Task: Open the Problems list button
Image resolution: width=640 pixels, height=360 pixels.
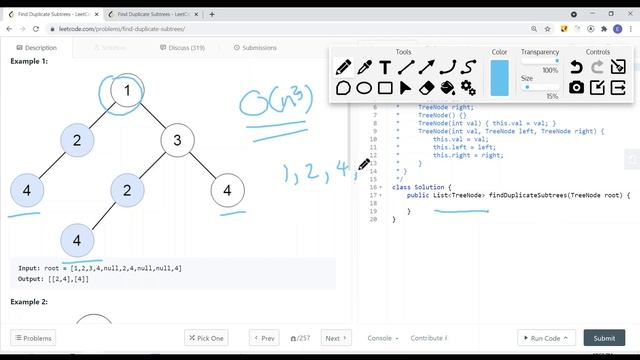Action: point(33,338)
